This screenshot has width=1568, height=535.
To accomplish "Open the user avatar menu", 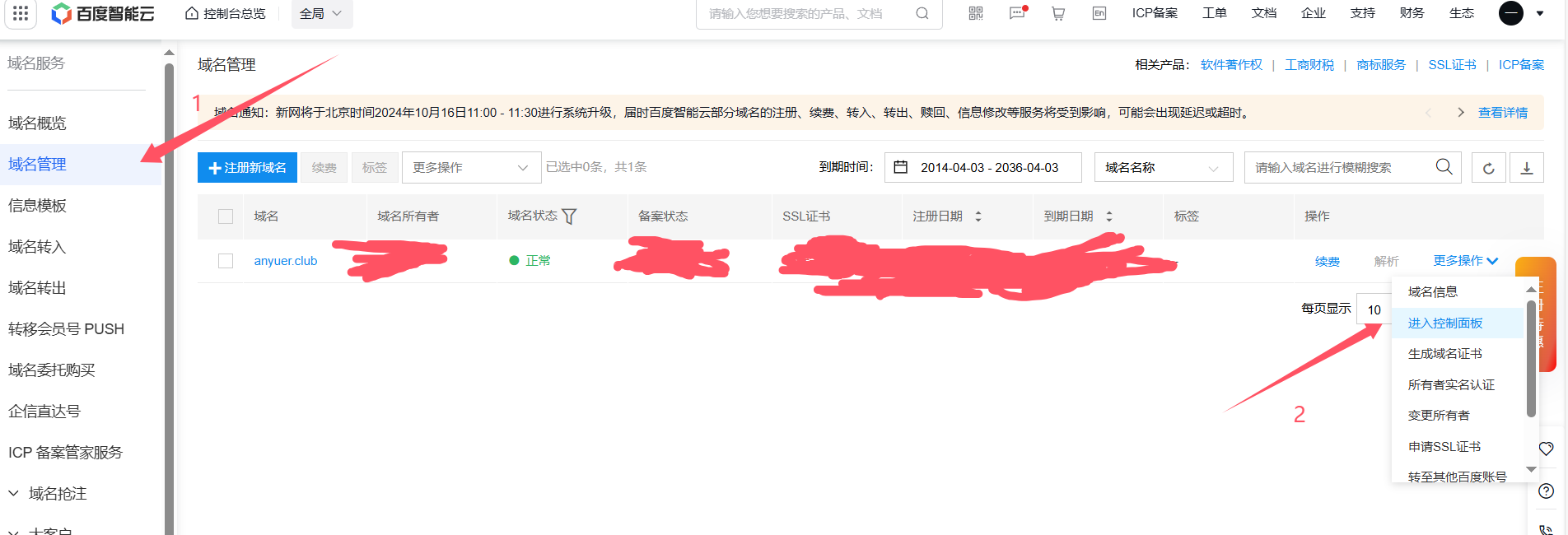I will [1511, 13].
